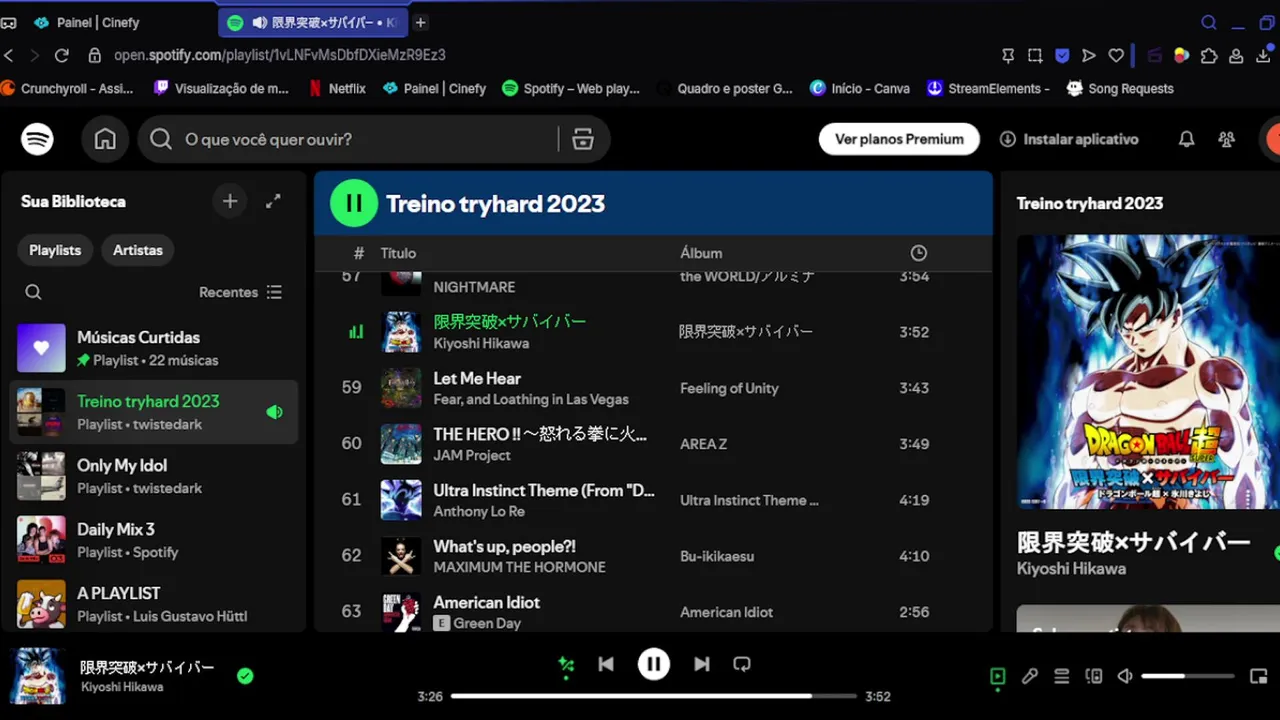Open artist Kiyoshi Hikawa in track list
The image size is (1280, 720).
tap(481, 343)
